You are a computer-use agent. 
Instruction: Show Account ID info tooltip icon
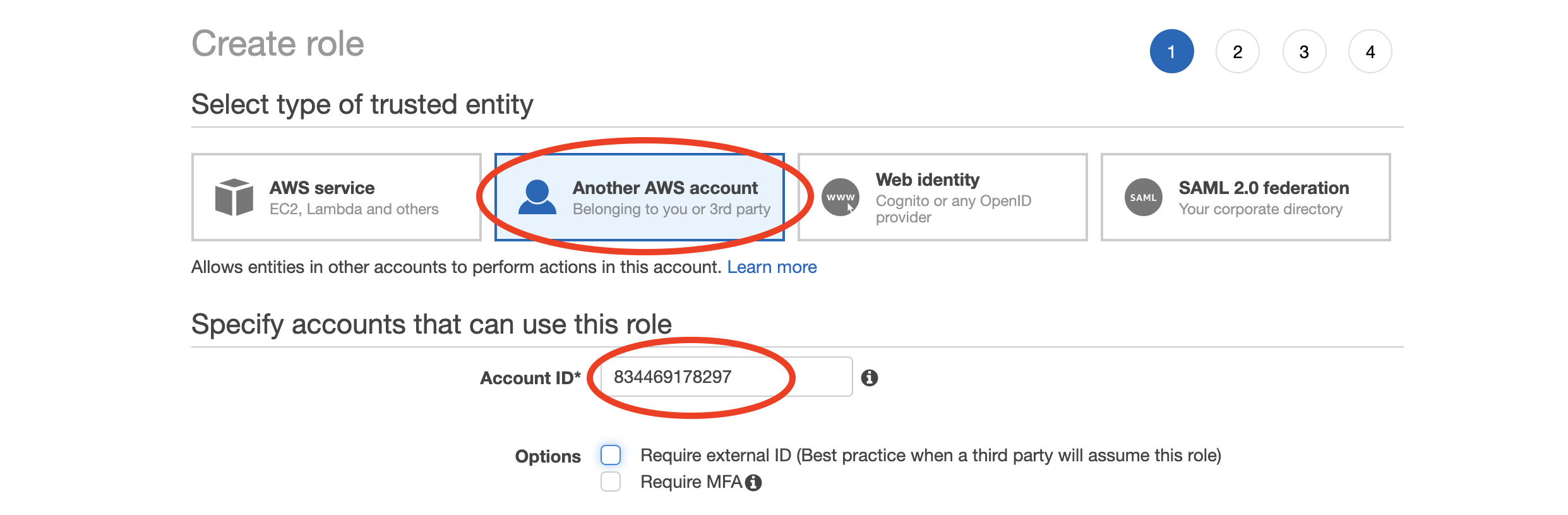870,378
